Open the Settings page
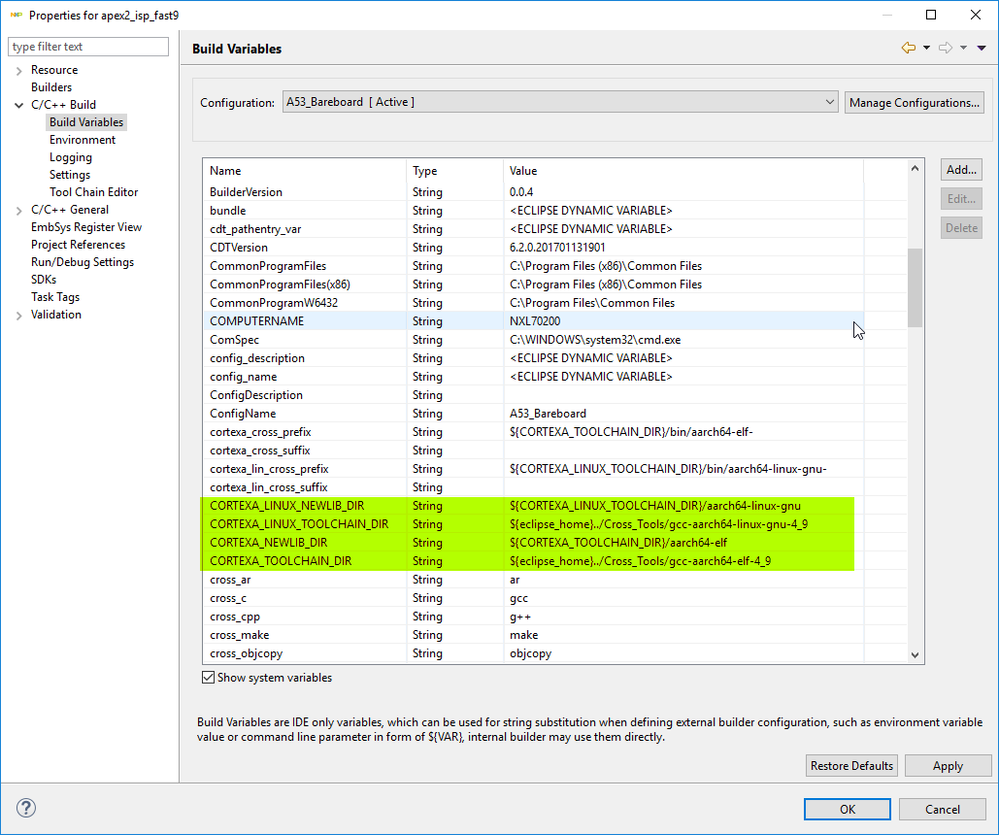The height and width of the screenshot is (835, 999). coord(70,175)
